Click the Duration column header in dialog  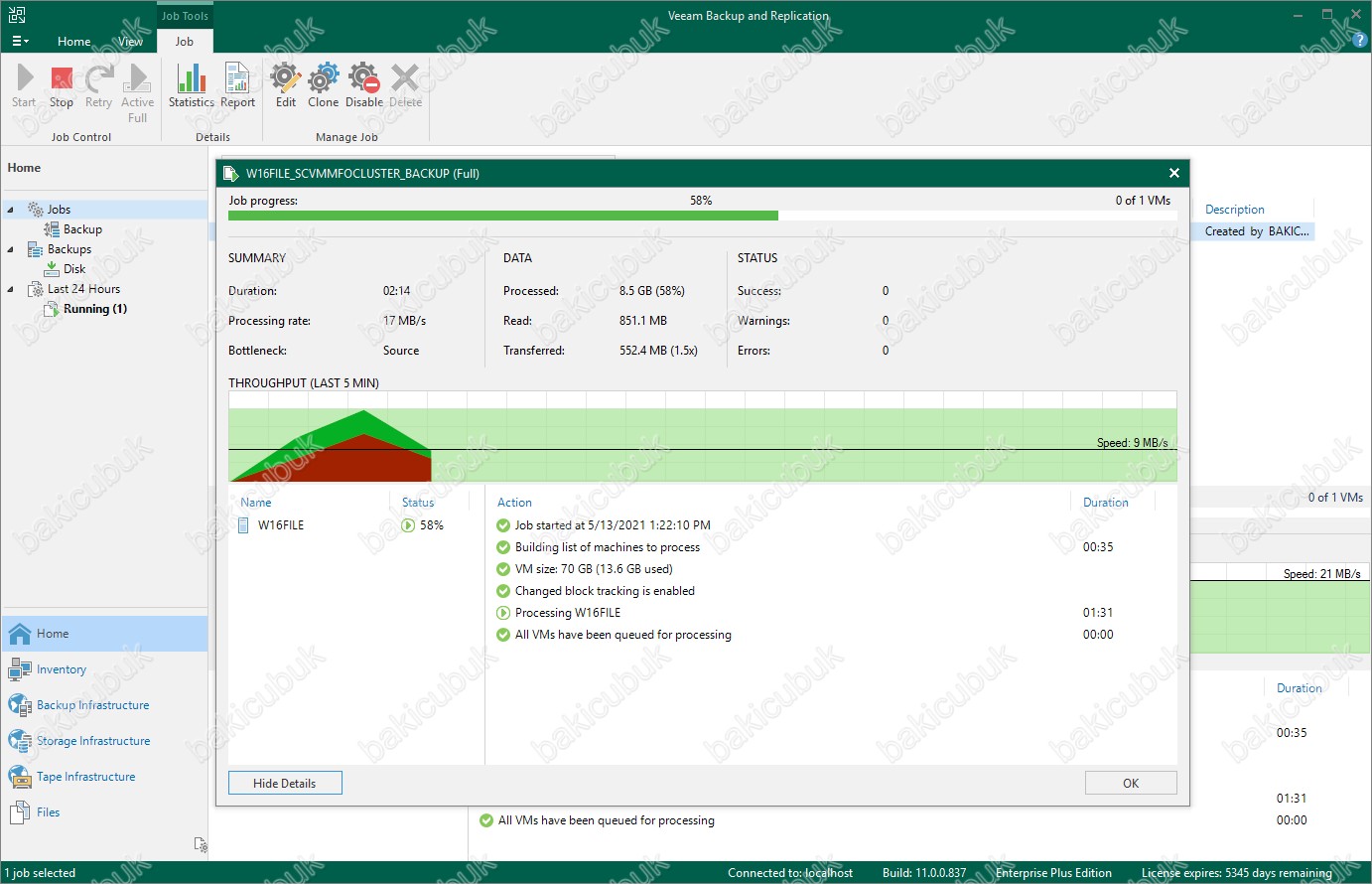pos(1105,503)
